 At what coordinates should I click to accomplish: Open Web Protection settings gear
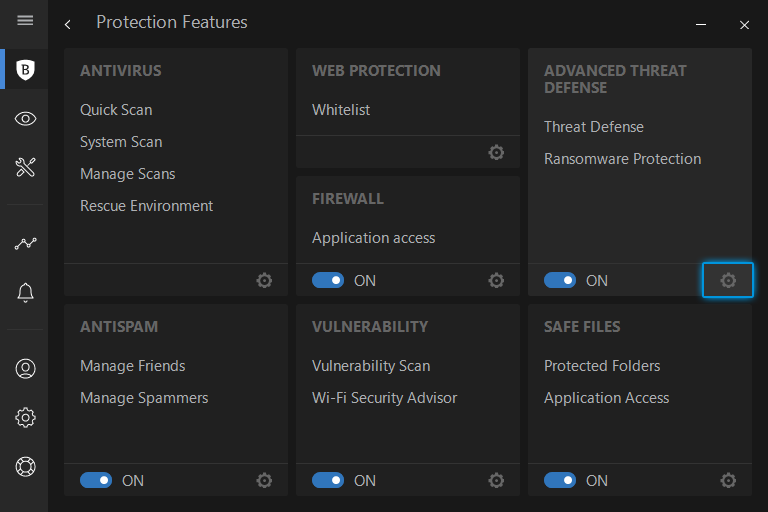[x=496, y=152]
